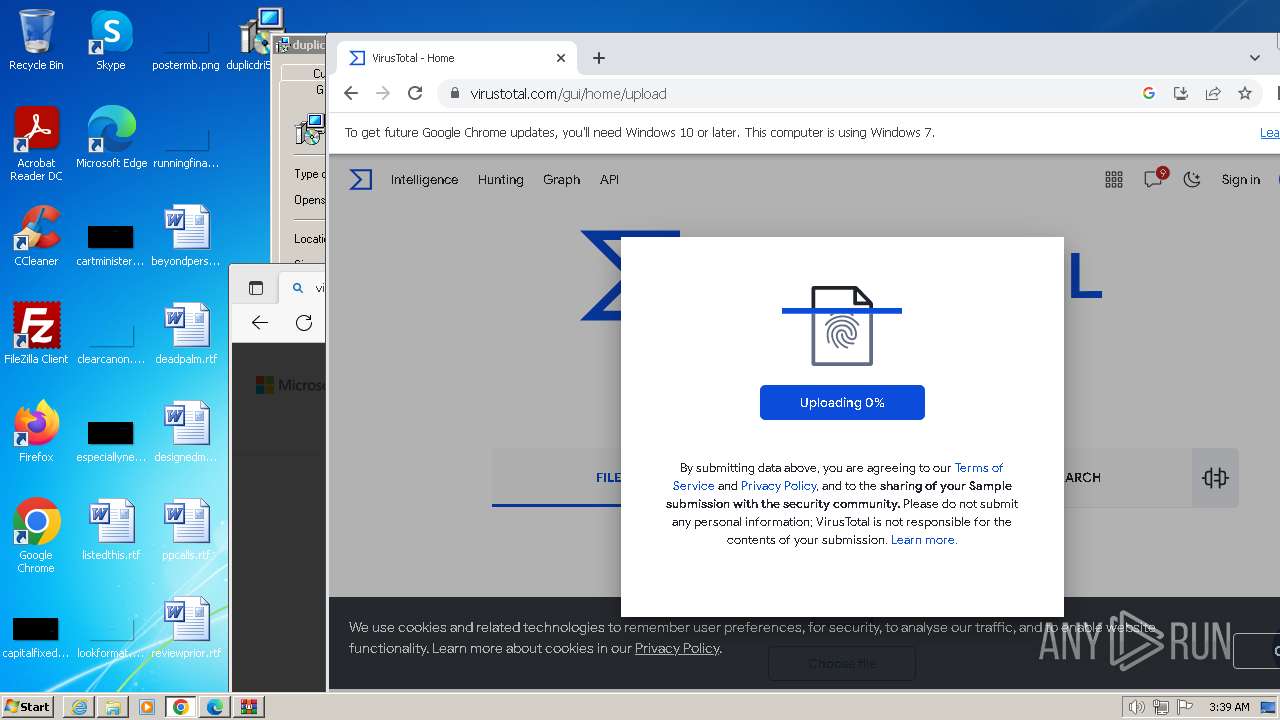Open the apps grid icon in VirusTotal header
This screenshot has width=1280, height=720.
(x=1114, y=180)
